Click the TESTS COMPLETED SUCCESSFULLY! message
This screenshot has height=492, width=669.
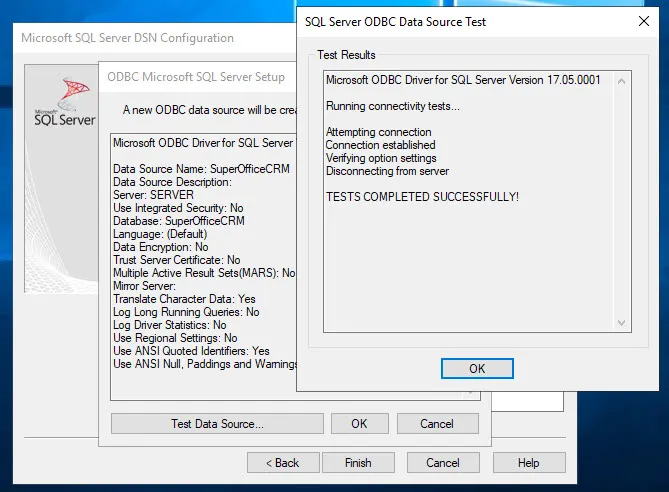pyautogui.click(x=423, y=196)
